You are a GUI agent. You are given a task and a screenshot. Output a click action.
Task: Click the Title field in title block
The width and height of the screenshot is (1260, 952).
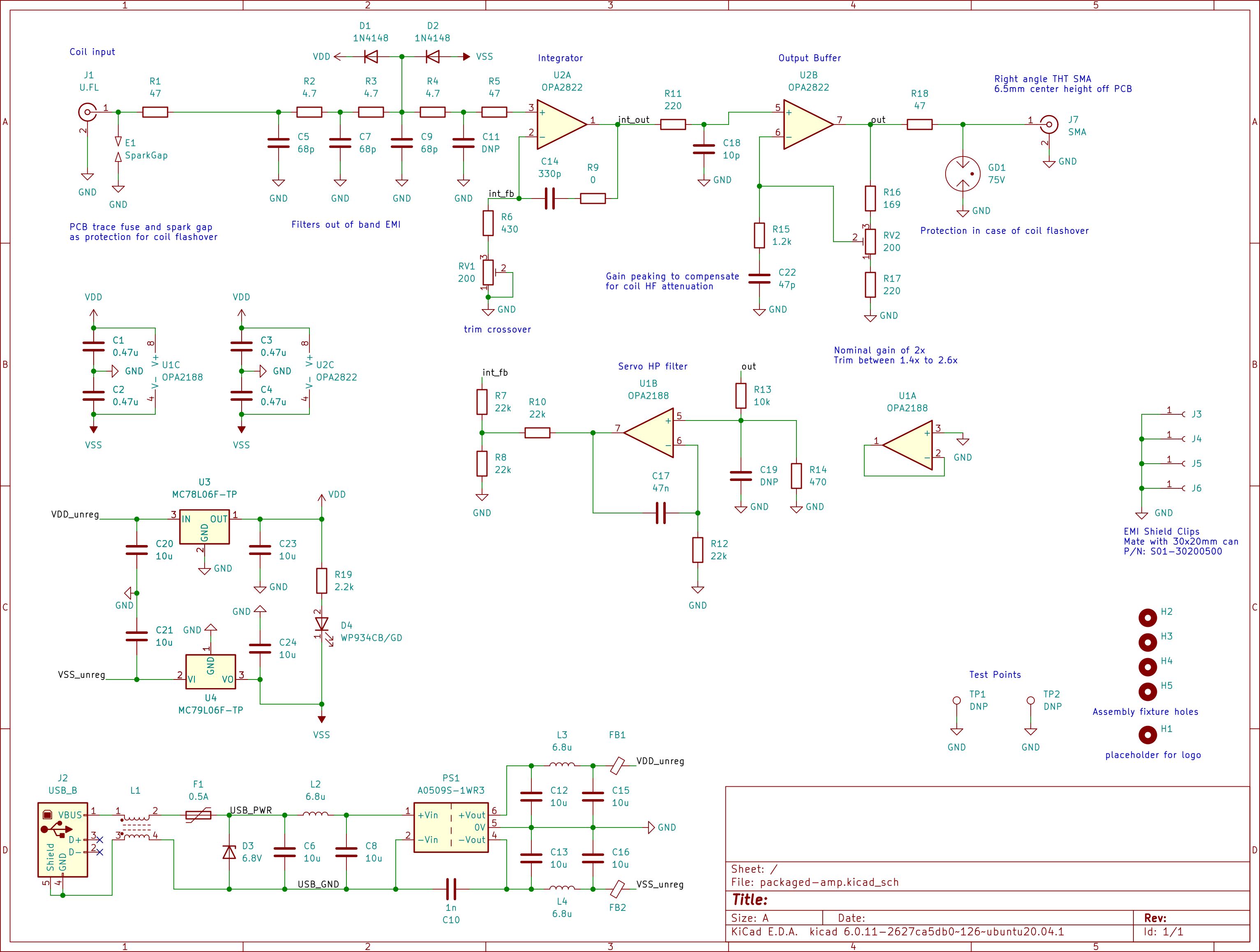750,899
